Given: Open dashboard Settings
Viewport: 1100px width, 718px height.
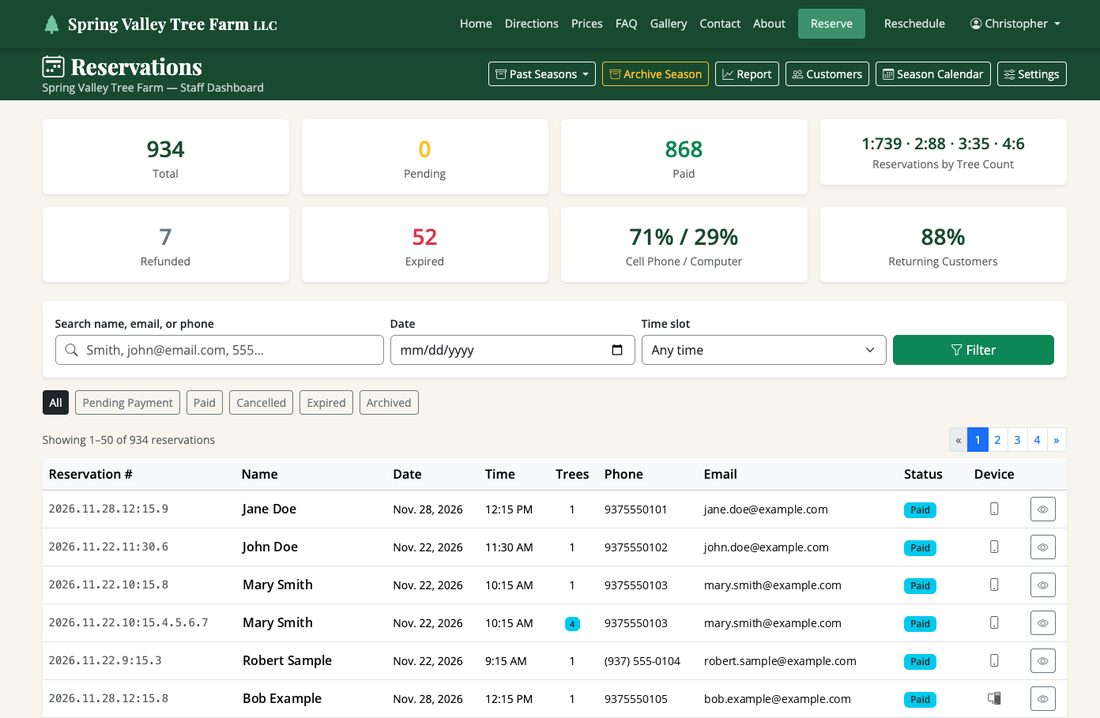Looking at the screenshot, I should 1031,74.
